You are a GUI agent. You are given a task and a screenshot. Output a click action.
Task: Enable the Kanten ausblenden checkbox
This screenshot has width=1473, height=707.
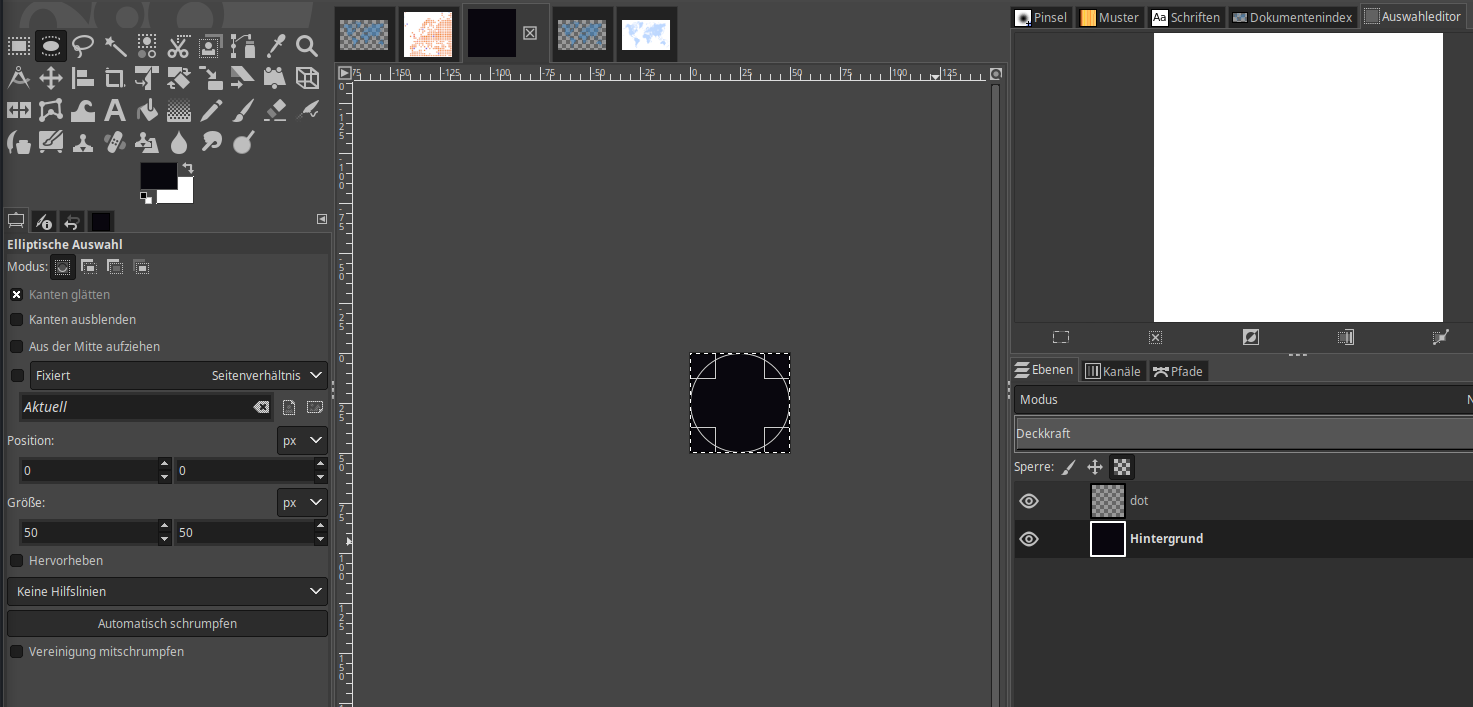pyautogui.click(x=17, y=320)
